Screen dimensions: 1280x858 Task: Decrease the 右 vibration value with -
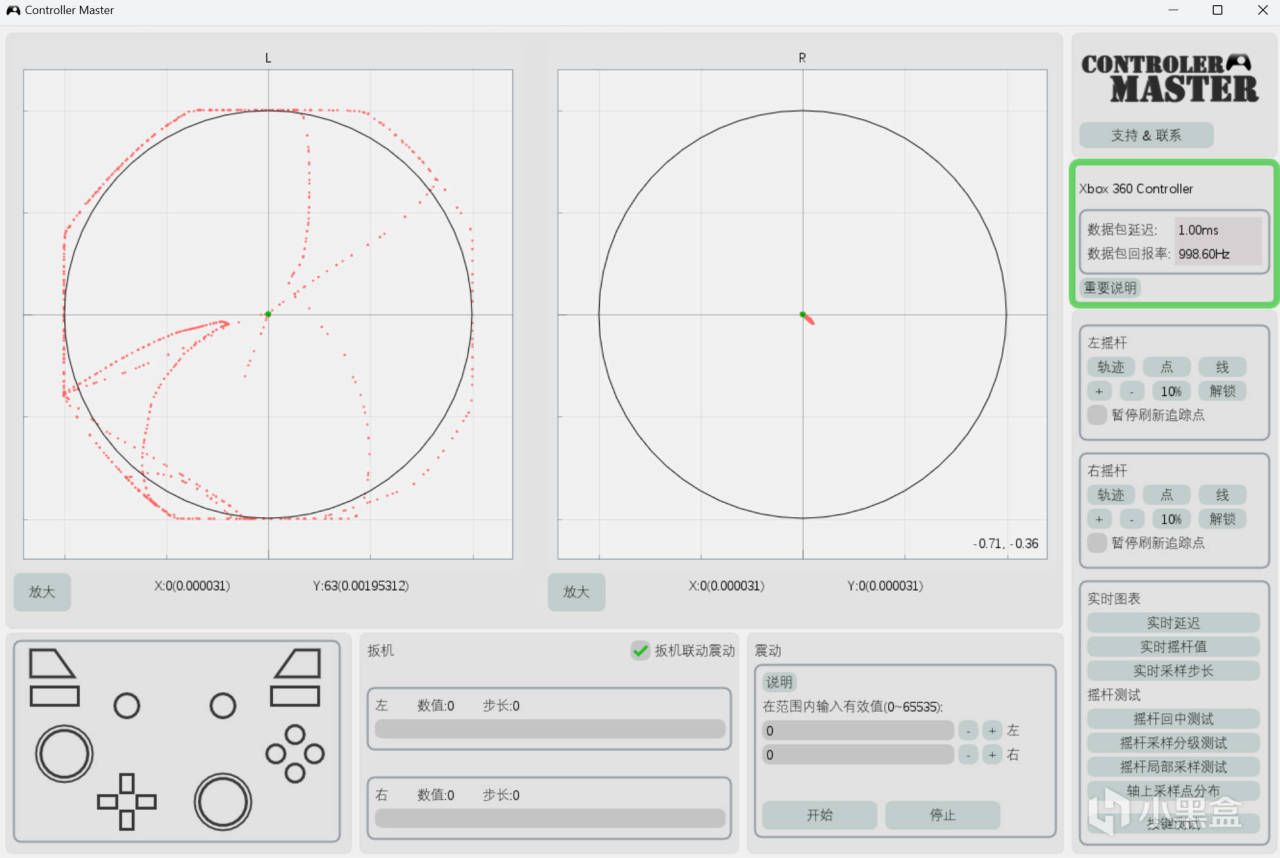pyautogui.click(x=968, y=755)
